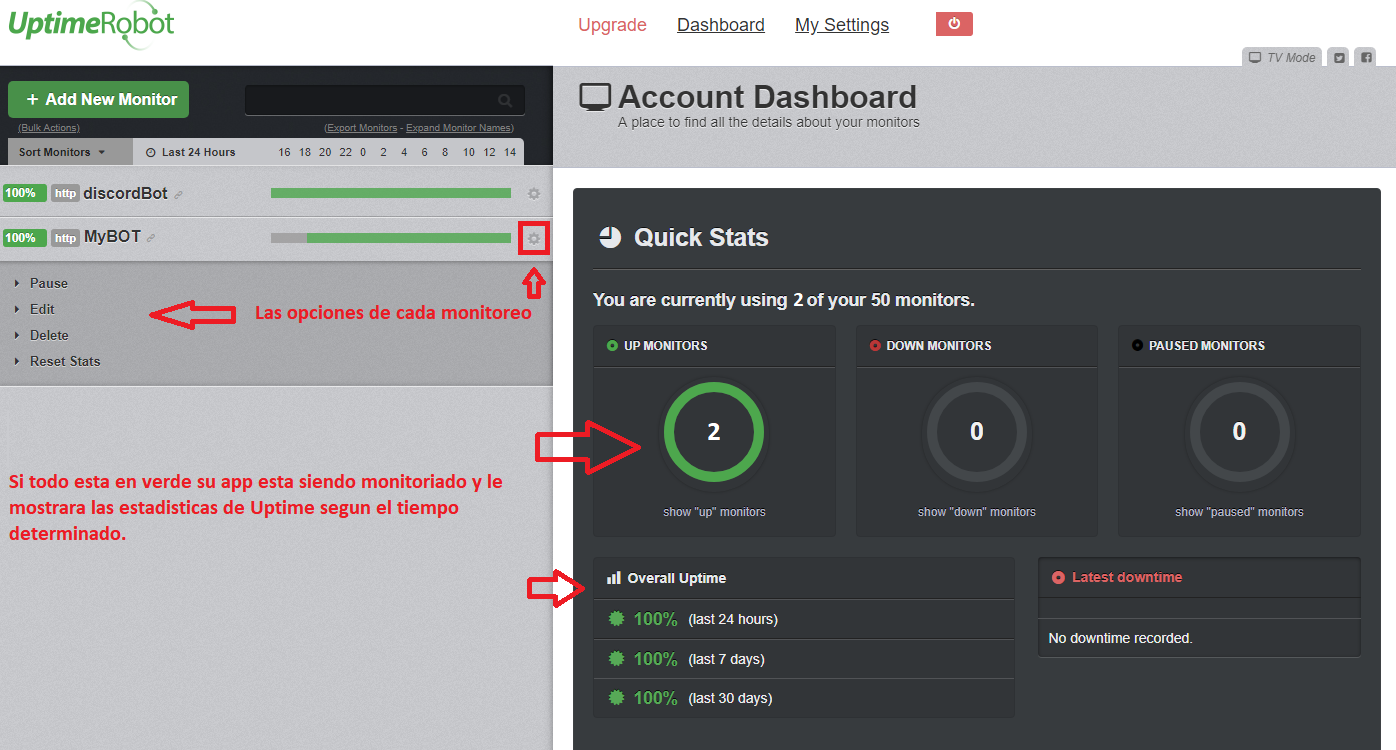Image resolution: width=1396 pixels, height=750 pixels.
Task: Click the Expand Monitor Names link
Action: click(x=459, y=128)
